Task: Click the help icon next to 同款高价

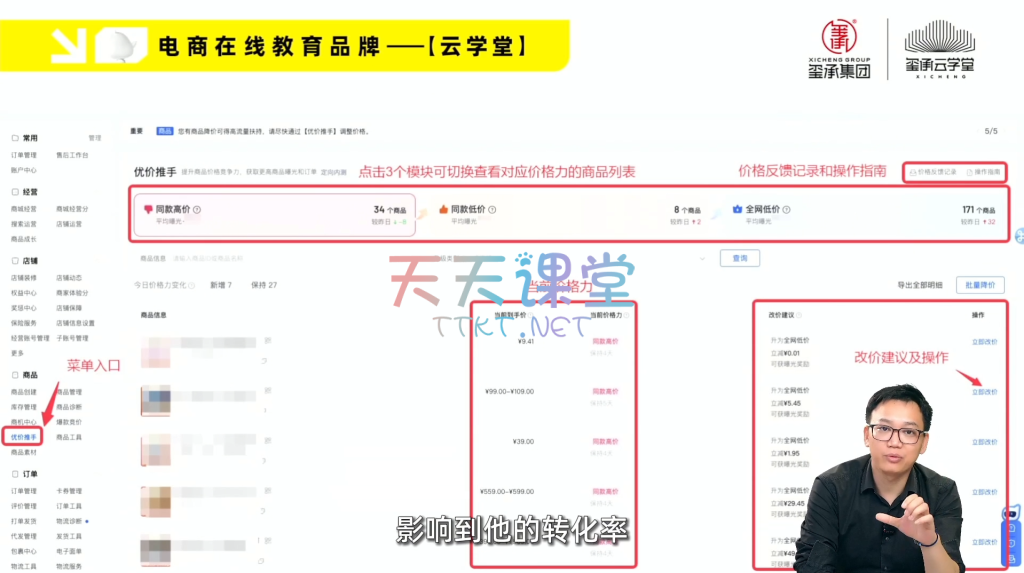Action: (197, 210)
